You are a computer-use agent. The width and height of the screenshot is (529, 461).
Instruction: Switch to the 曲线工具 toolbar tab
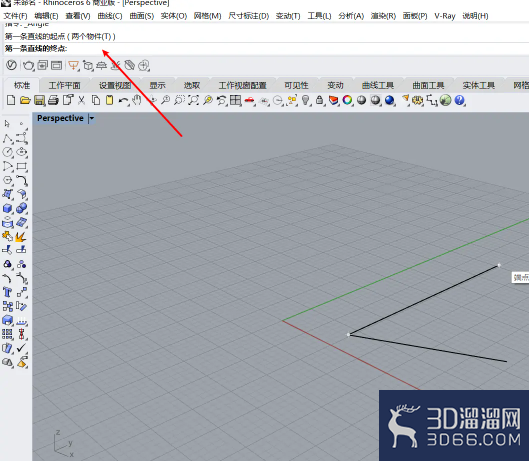[378, 85]
